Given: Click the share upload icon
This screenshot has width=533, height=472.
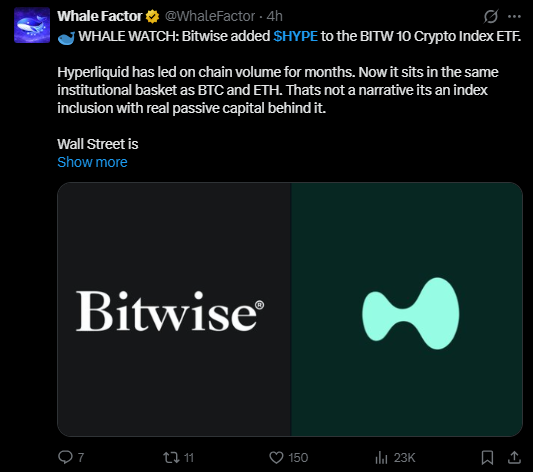Looking at the screenshot, I should click(514, 457).
